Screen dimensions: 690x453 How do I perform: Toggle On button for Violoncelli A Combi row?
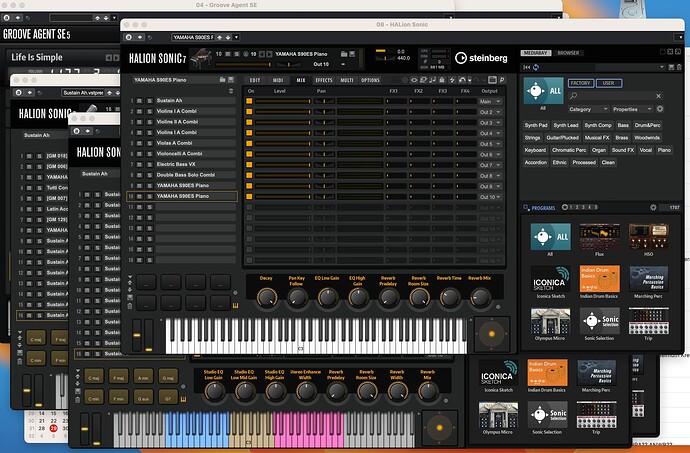[249, 154]
